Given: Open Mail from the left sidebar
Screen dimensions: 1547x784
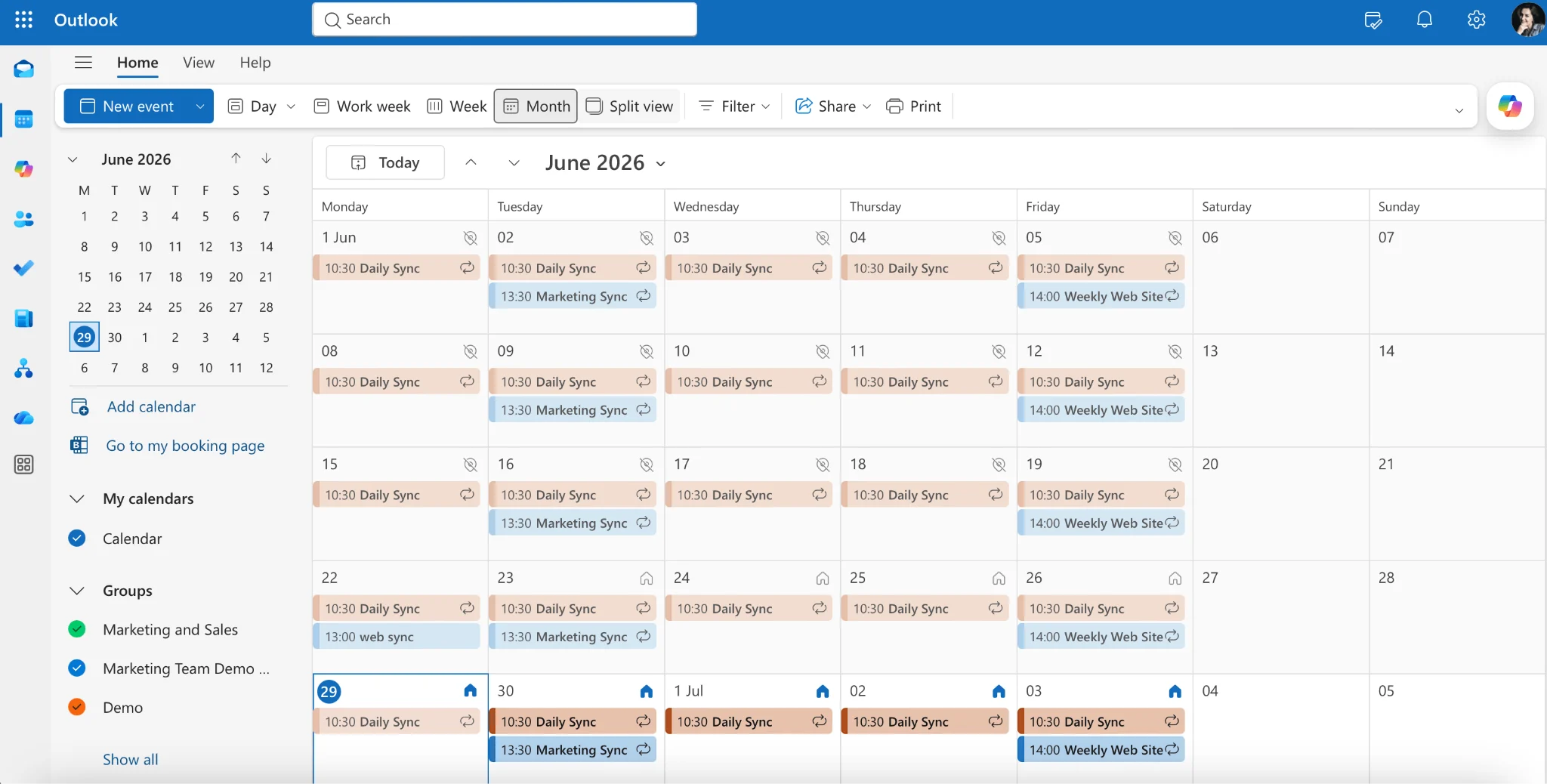Looking at the screenshot, I should click(23, 69).
